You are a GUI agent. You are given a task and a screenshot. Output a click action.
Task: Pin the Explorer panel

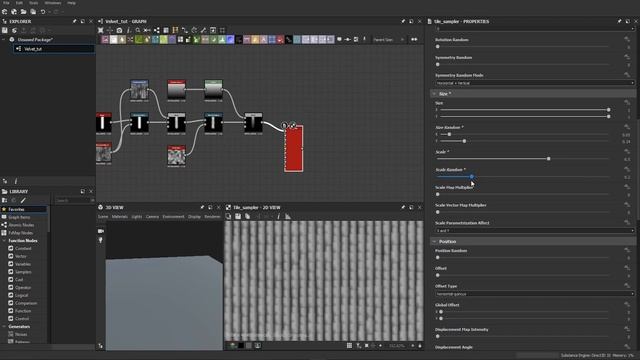coord(74,21)
